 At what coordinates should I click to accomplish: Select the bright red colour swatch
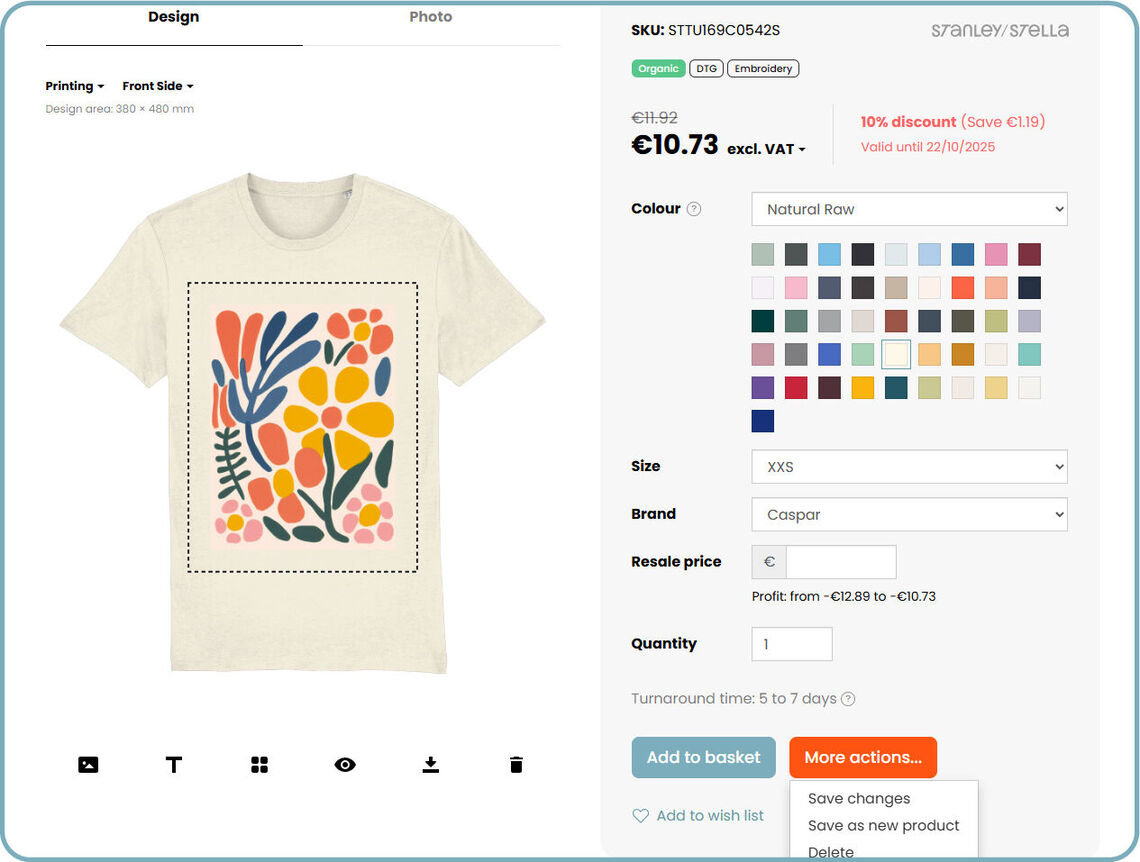pyautogui.click(x=796, y=388)
